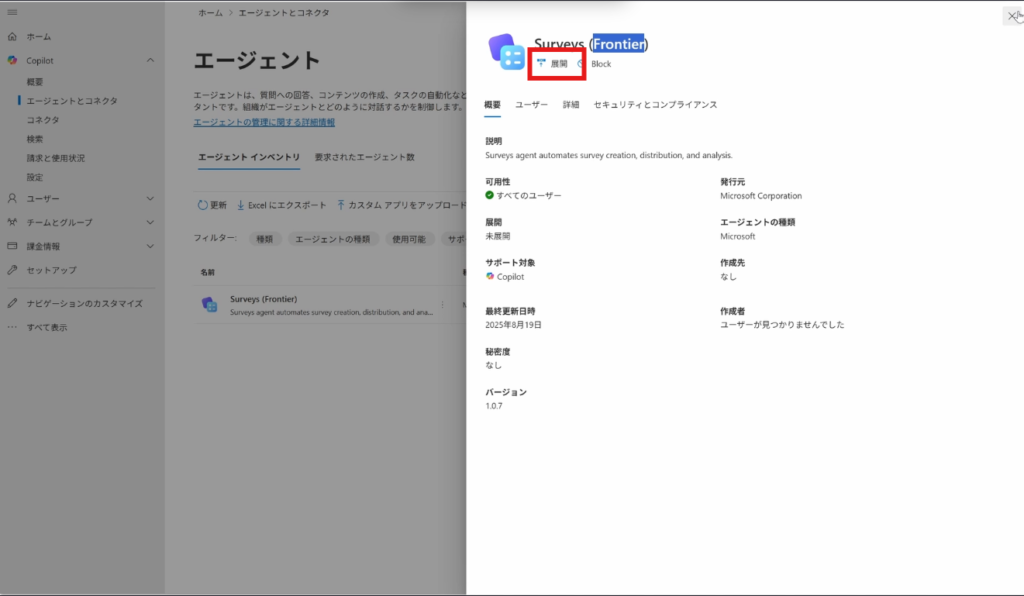Select the エージェントの種類 filter chip
The image size is (1024, 596).
click(x=330, y=239)
